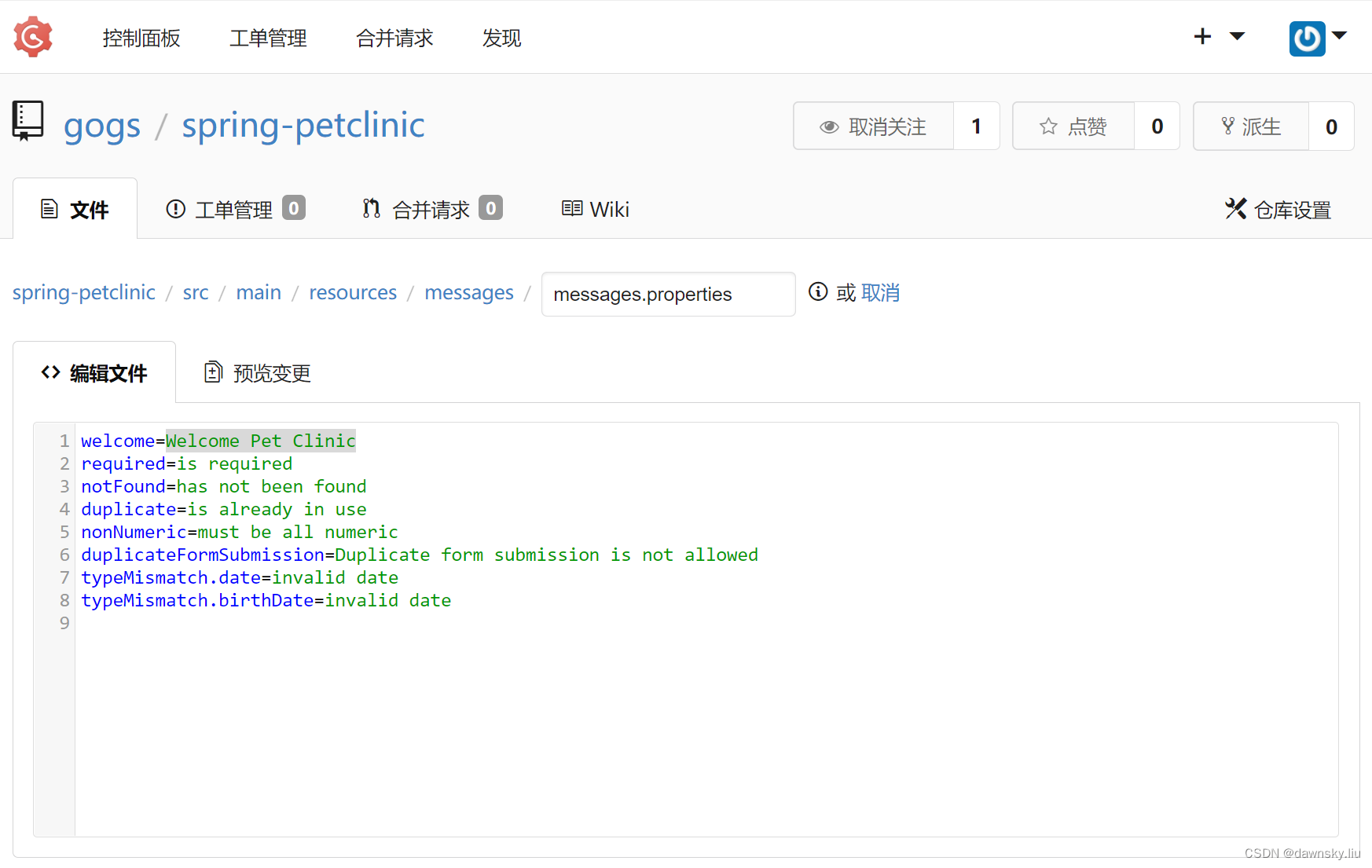Click resources breadcrumb link
This screenshot has width=1372, height=868.
353,292
